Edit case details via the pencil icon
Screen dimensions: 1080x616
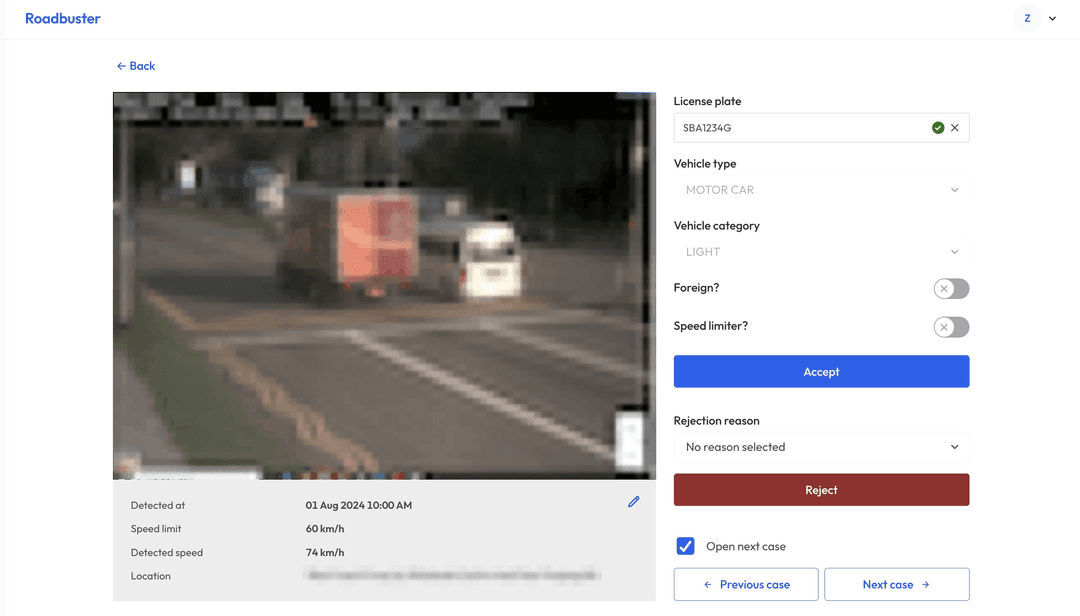(x=633, y=501)
